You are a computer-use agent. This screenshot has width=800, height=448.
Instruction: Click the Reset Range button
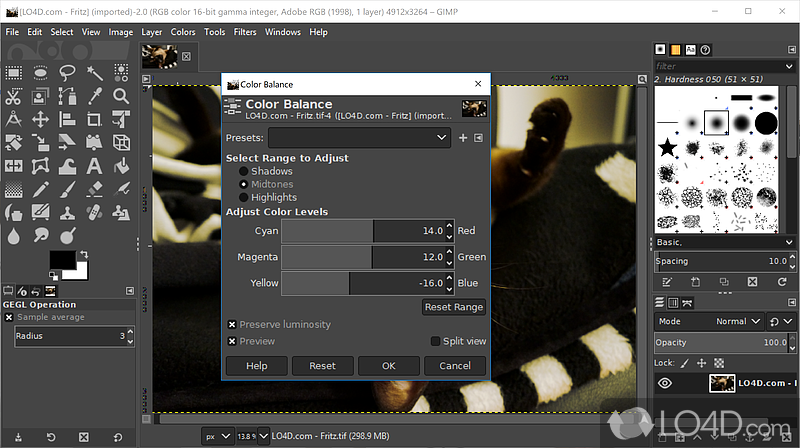pyautogui.click(x=454, y=307)
